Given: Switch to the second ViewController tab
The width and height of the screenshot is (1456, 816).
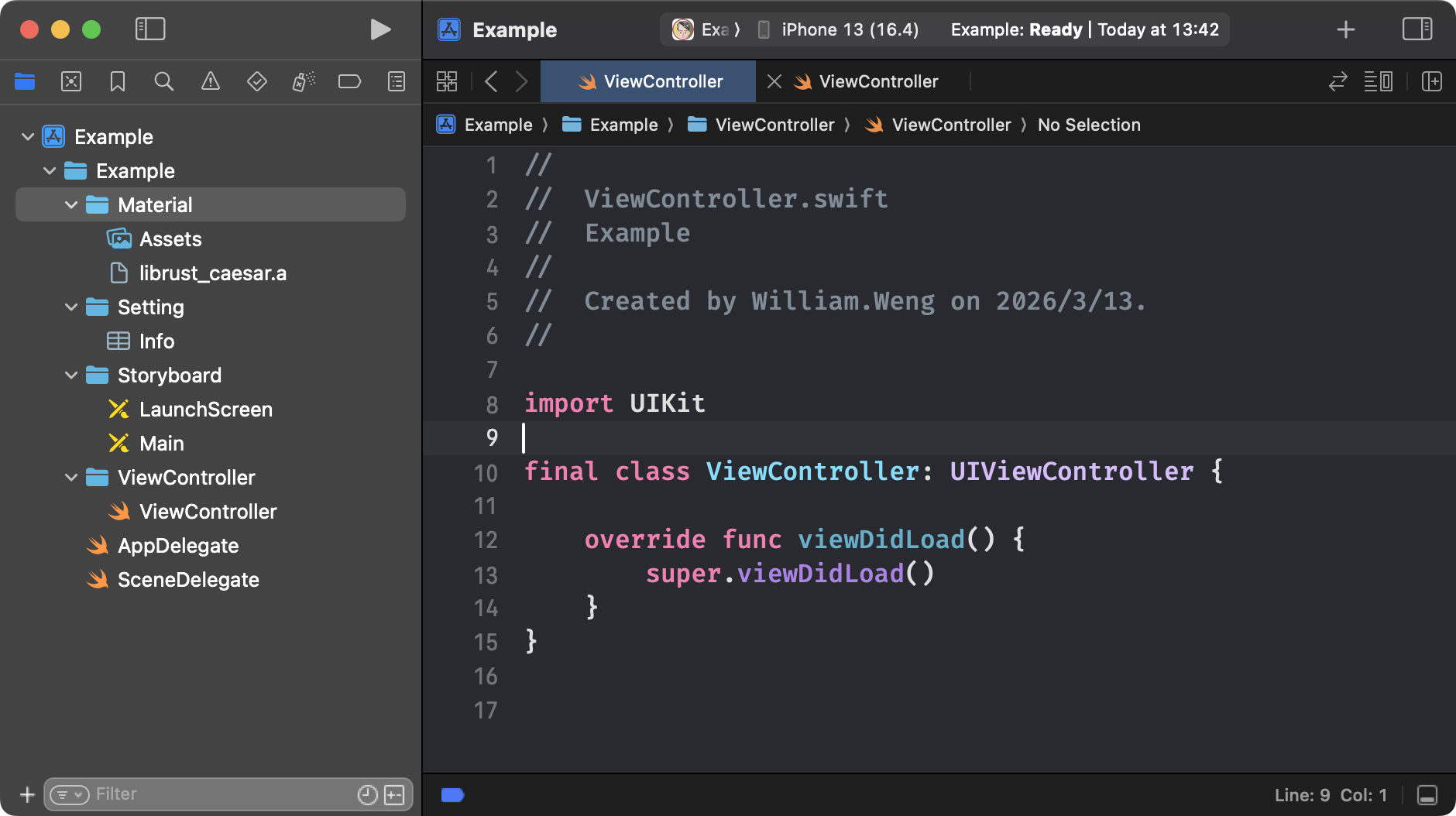Looking at the screenshot, I should pyautogui.click(x=877, y=81).
